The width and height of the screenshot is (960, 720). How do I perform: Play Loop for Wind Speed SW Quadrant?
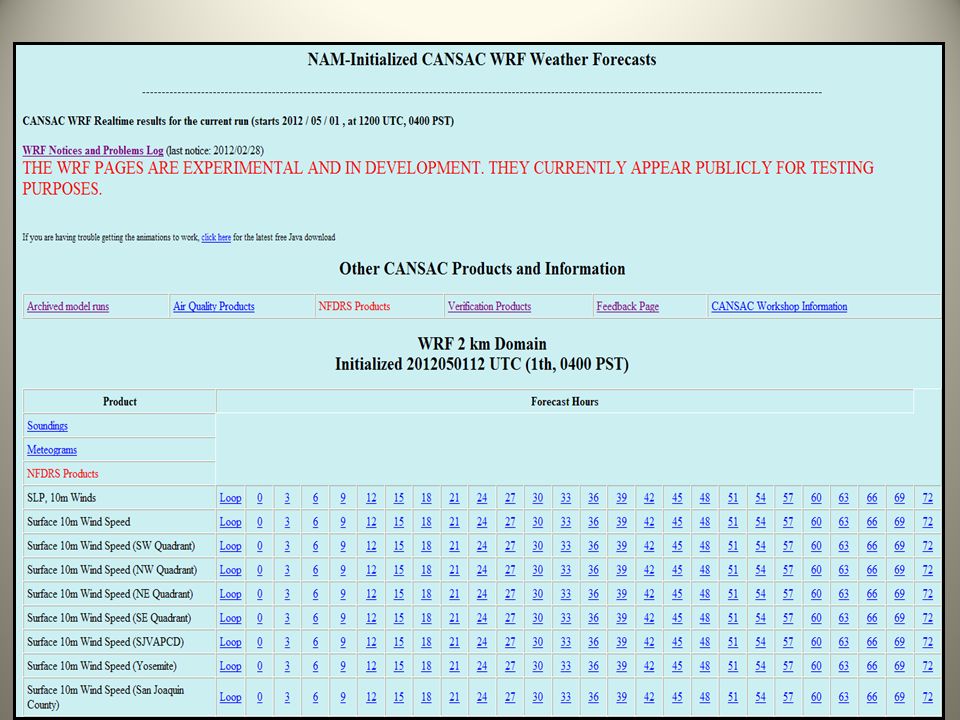click(x=230, y=546)
